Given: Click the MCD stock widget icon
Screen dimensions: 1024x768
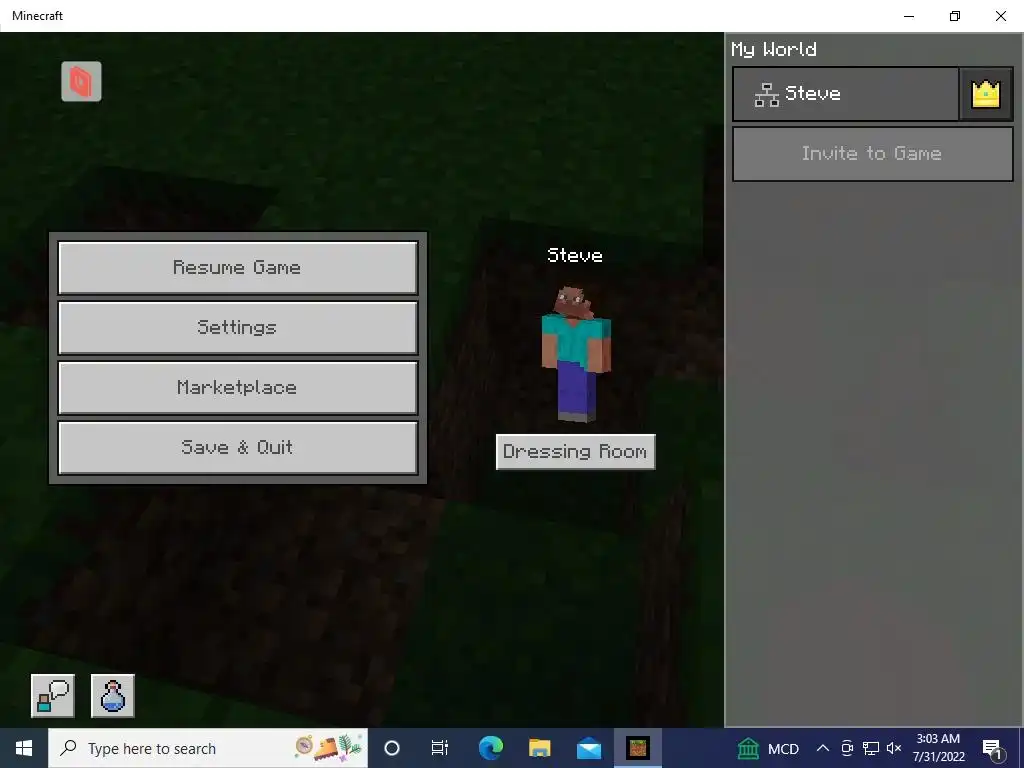Looking at the screenshot, I should click(748, 748).
